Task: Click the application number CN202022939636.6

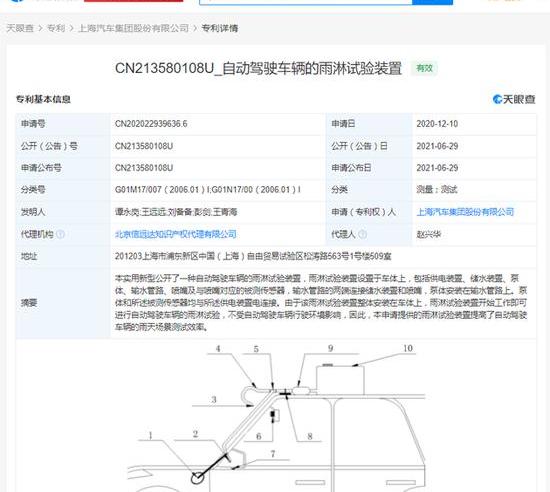Action: 151,124
